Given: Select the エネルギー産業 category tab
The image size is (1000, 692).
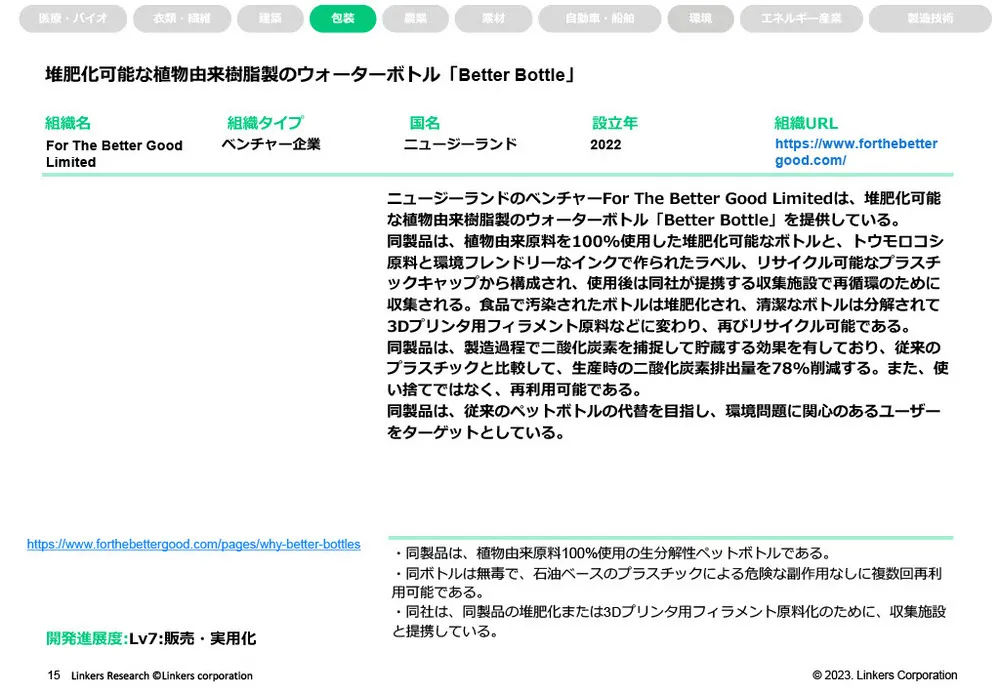Looking at the screenshot, I should click(801, 18).
